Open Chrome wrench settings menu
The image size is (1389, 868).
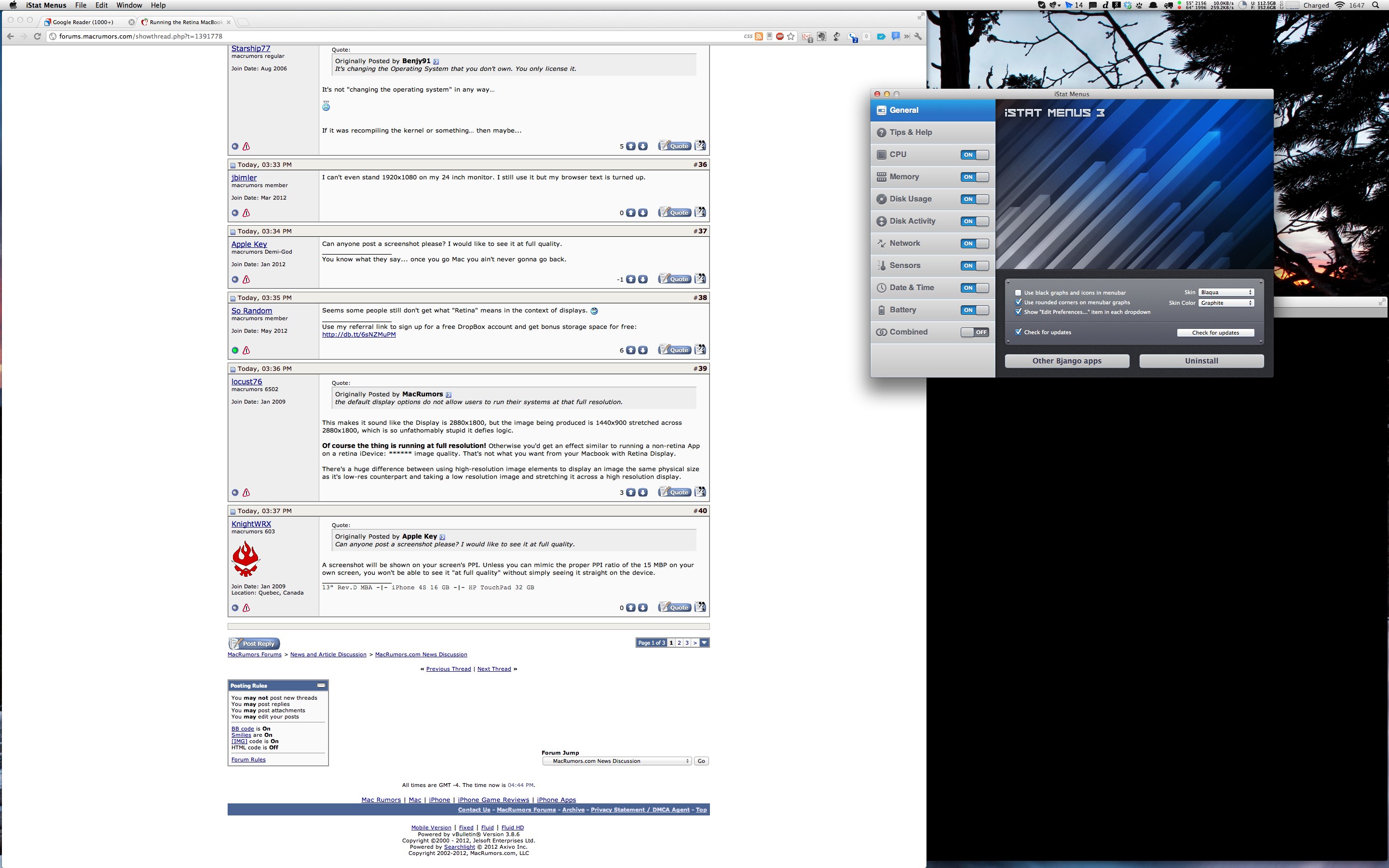point(918,37)
